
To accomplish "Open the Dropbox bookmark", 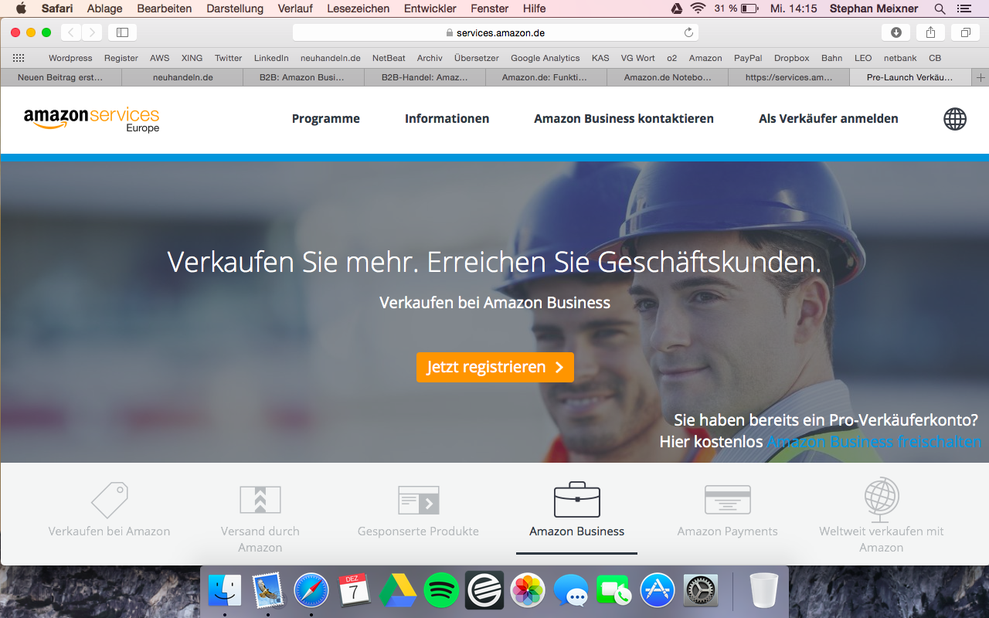I will click(x=792, y=58).
